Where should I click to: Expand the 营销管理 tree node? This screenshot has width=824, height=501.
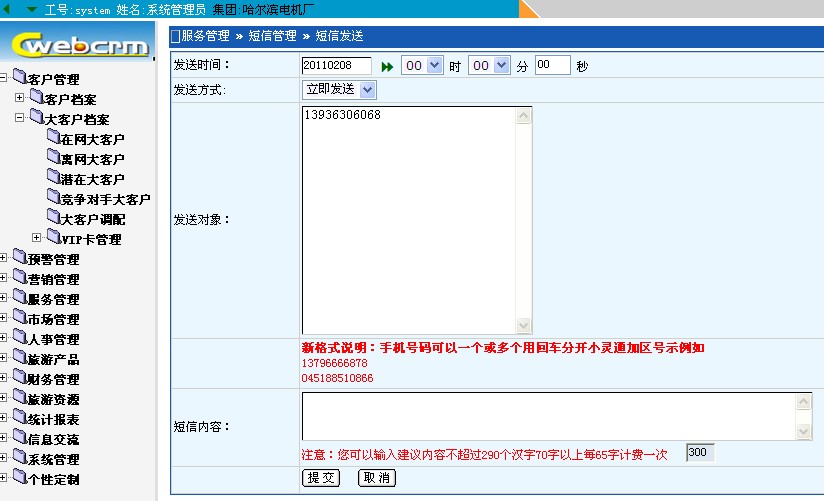4,278
